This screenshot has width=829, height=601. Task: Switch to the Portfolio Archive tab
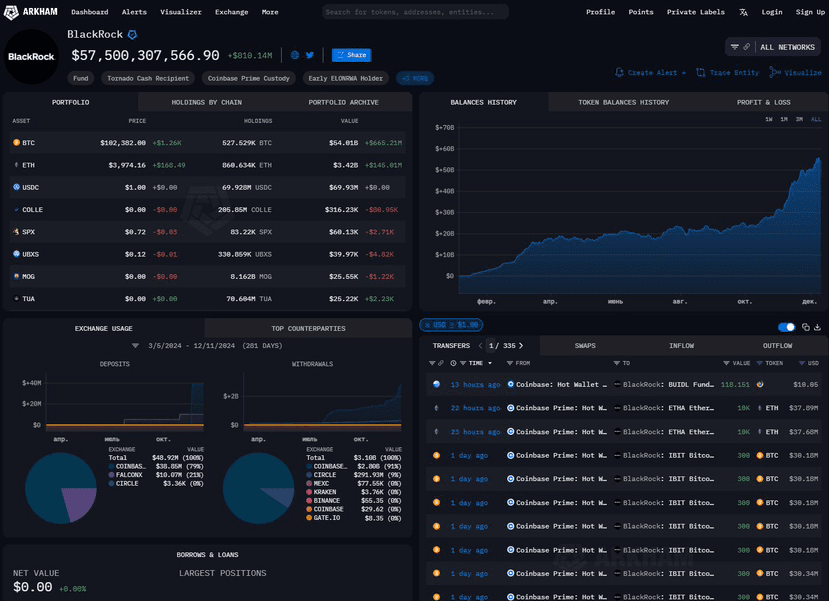click(x=344, y=102)
